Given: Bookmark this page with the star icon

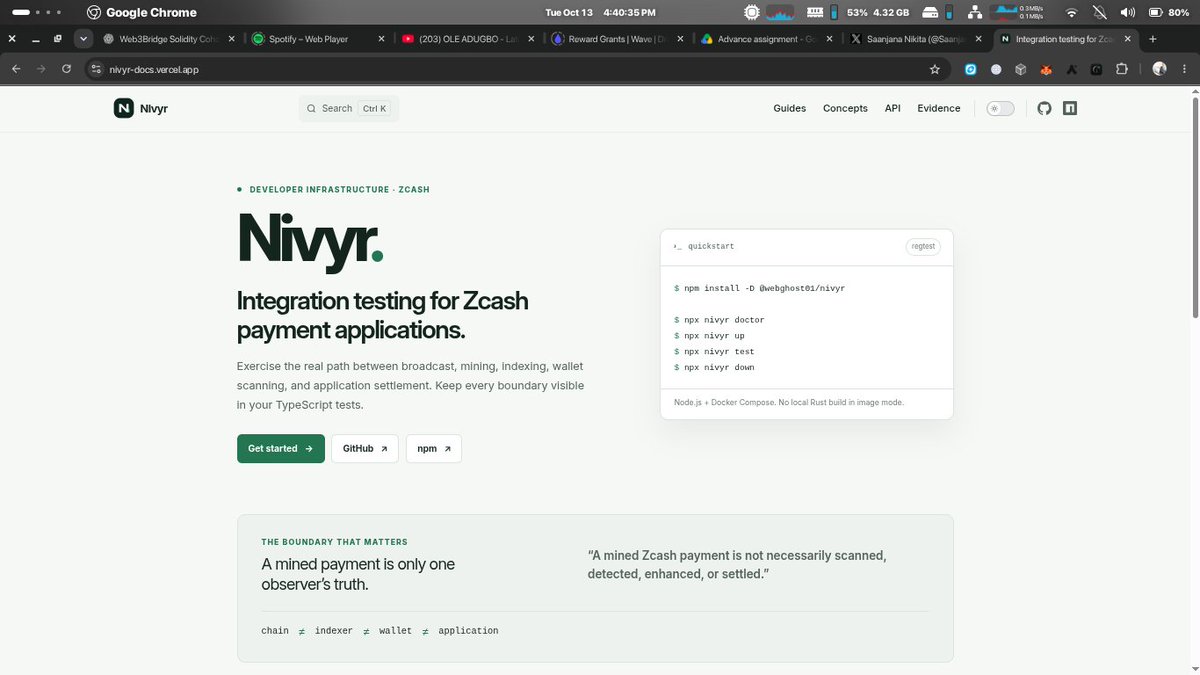Looking at the screenshot, I should (935, 69).
